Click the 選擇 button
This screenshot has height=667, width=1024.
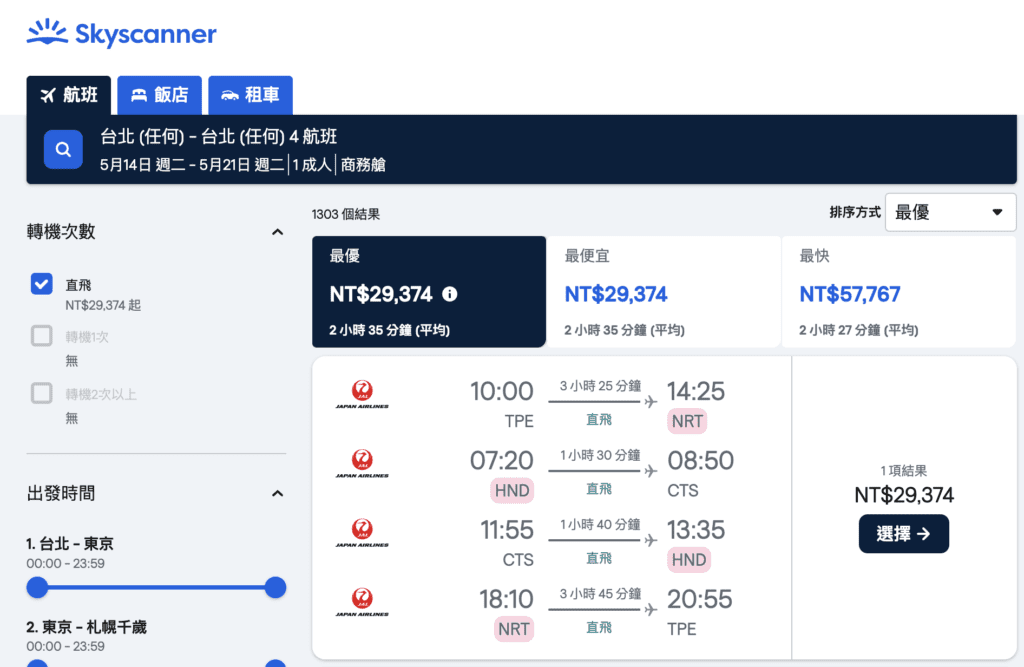[x=904, y=534]
